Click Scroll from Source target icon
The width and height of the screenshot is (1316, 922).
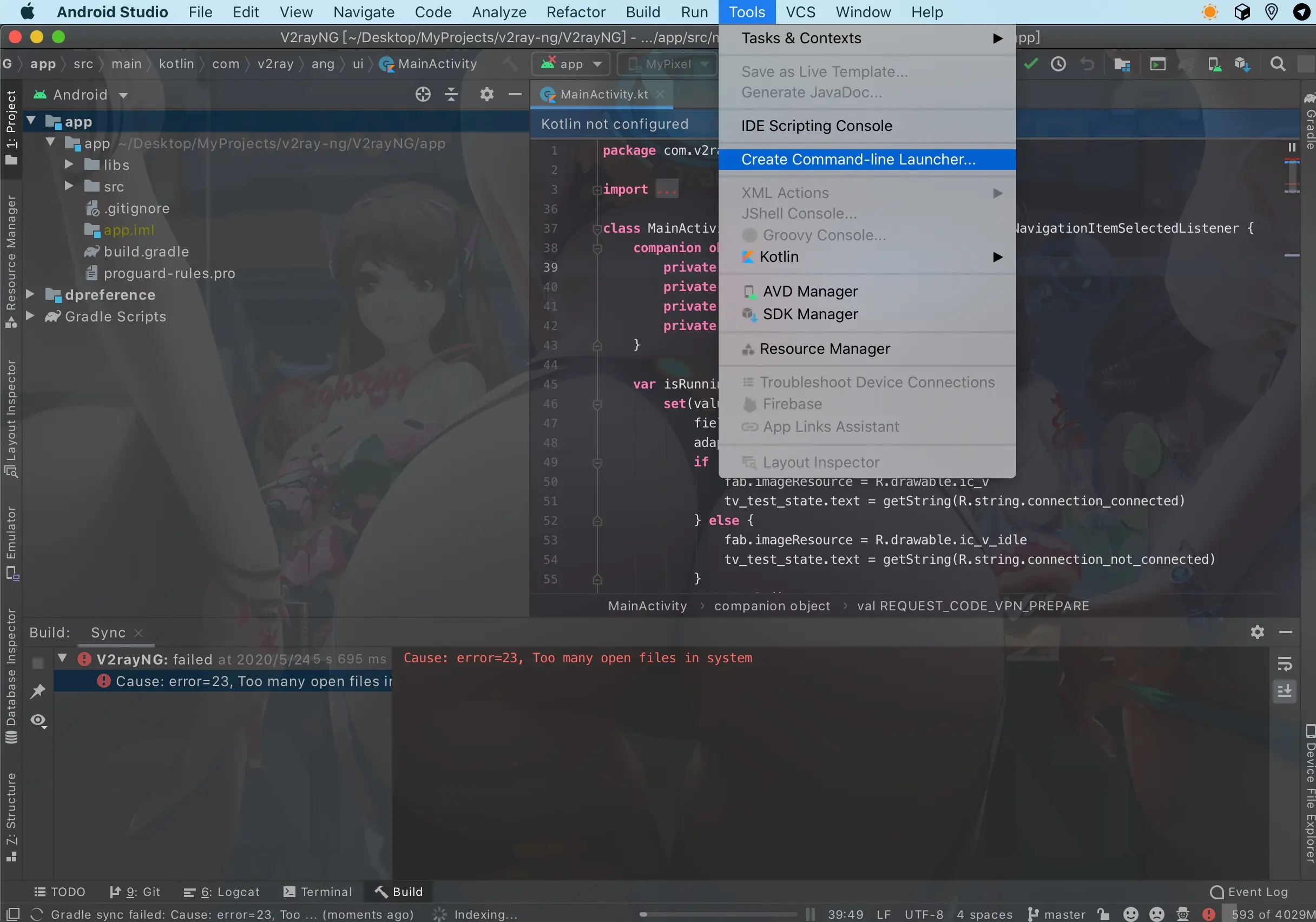coord(423,95)
